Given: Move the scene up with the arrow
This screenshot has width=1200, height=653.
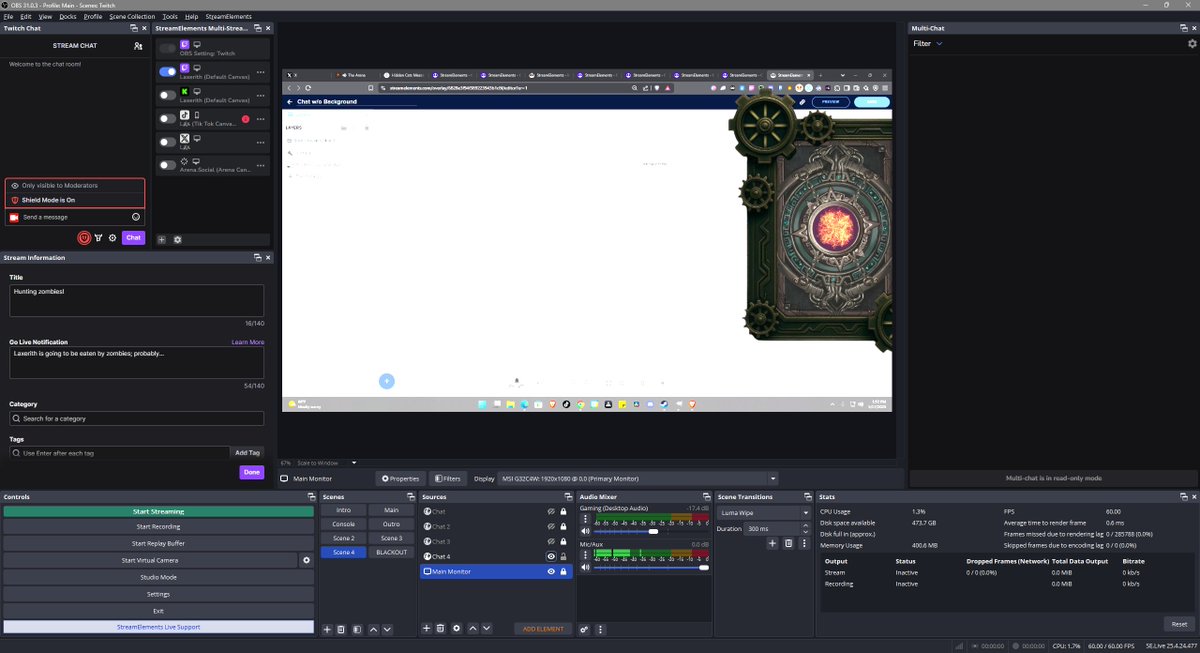Looking at the screenshot, I should coord(373,629).
